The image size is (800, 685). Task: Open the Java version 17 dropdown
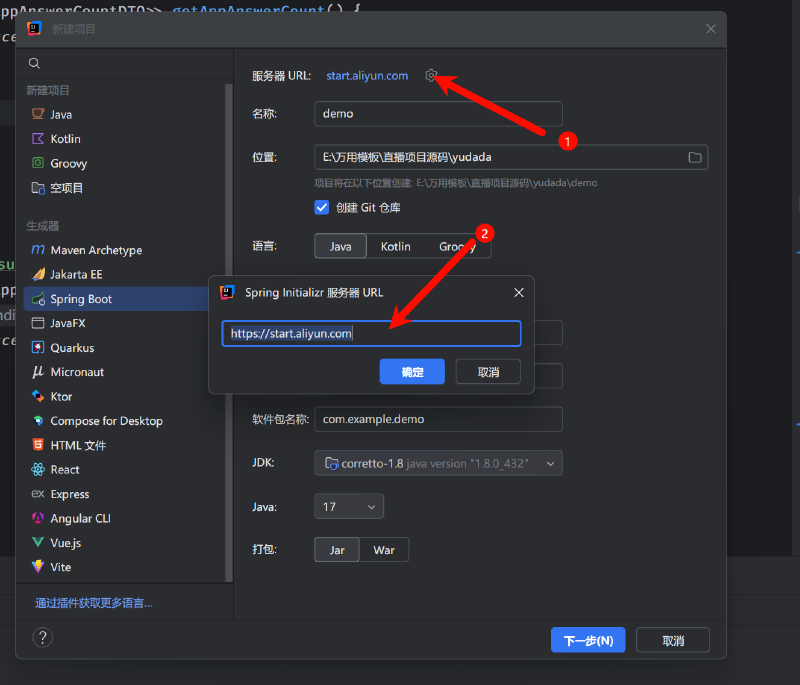click(x=349, y=506)
